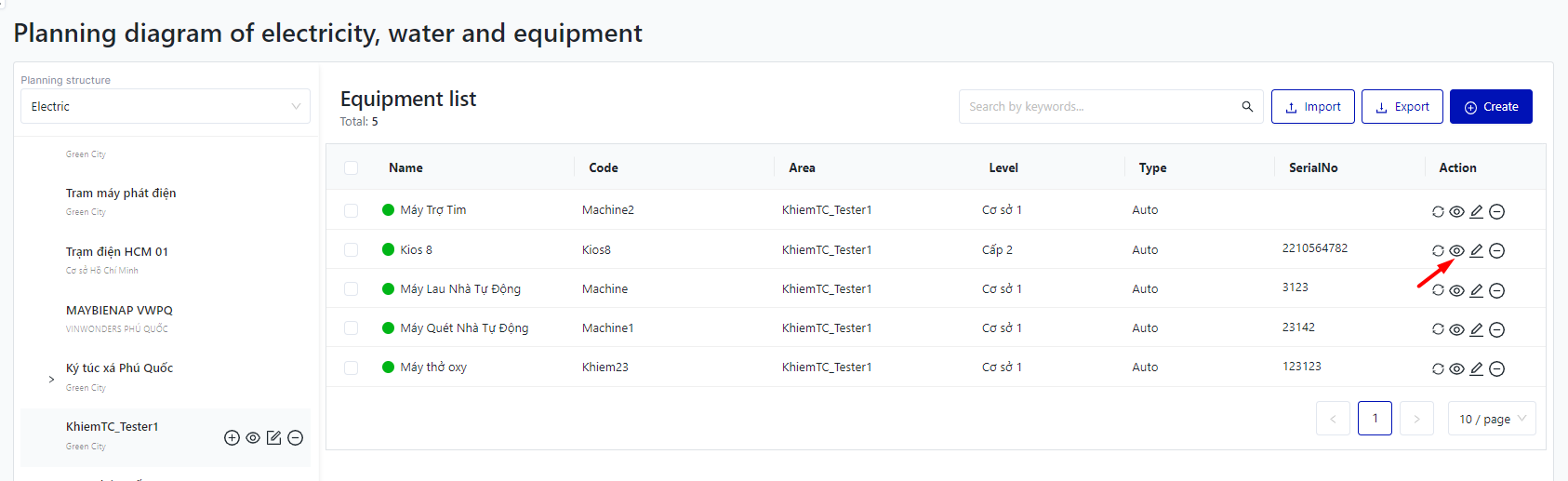Screen dimensions: 1568x481
Task: Open the Planning structure Electric dropdown
Action: (x=165, y=107)
